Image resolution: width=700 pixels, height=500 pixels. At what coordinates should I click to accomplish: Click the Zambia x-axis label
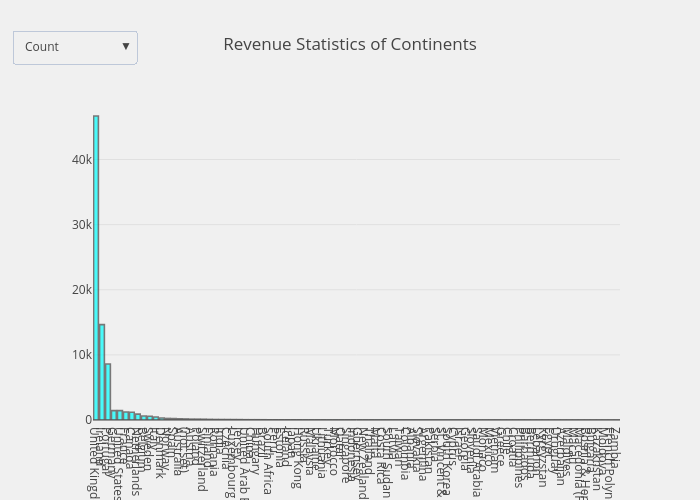pos(616,447)
